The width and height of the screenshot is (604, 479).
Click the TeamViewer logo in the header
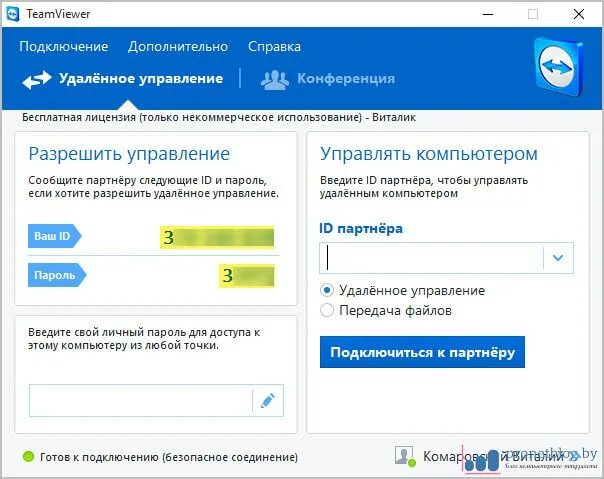coord(559,67)
